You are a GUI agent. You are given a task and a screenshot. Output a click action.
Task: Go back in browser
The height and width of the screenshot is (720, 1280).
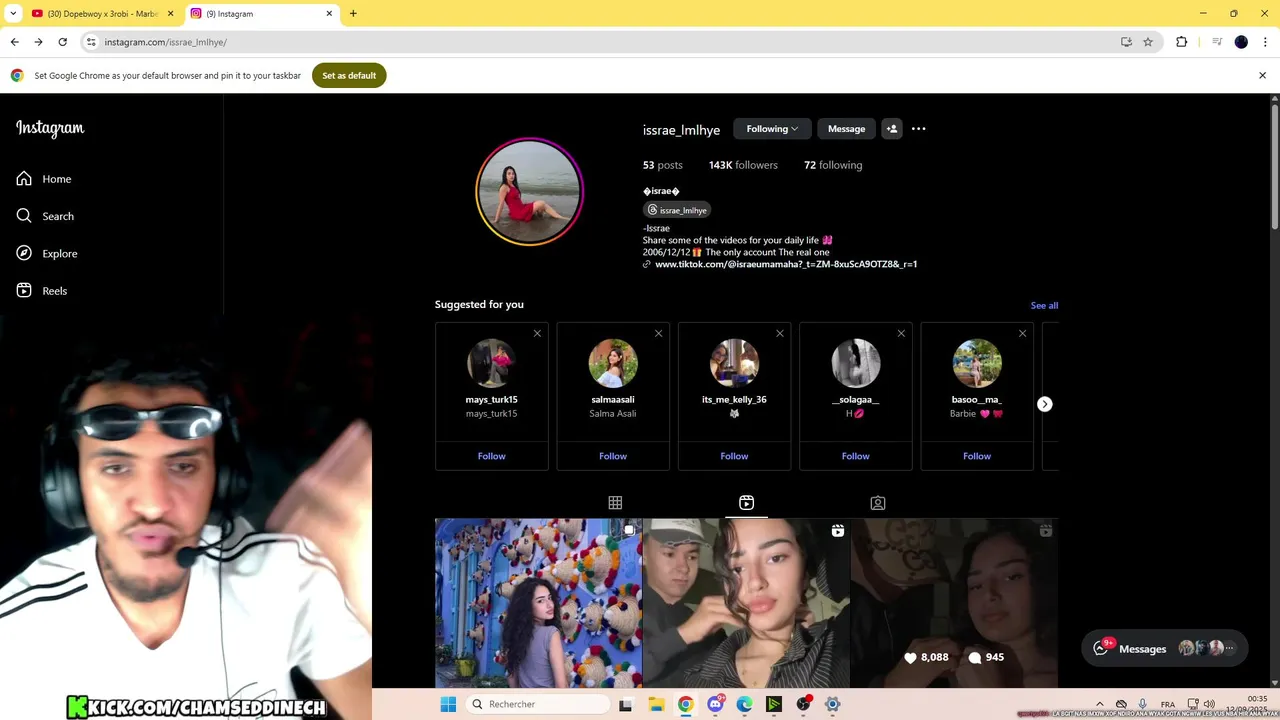click(14, 42)
